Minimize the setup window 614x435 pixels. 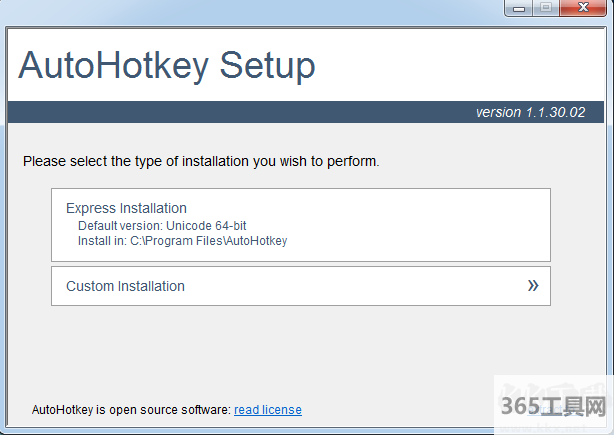point(516,8)
